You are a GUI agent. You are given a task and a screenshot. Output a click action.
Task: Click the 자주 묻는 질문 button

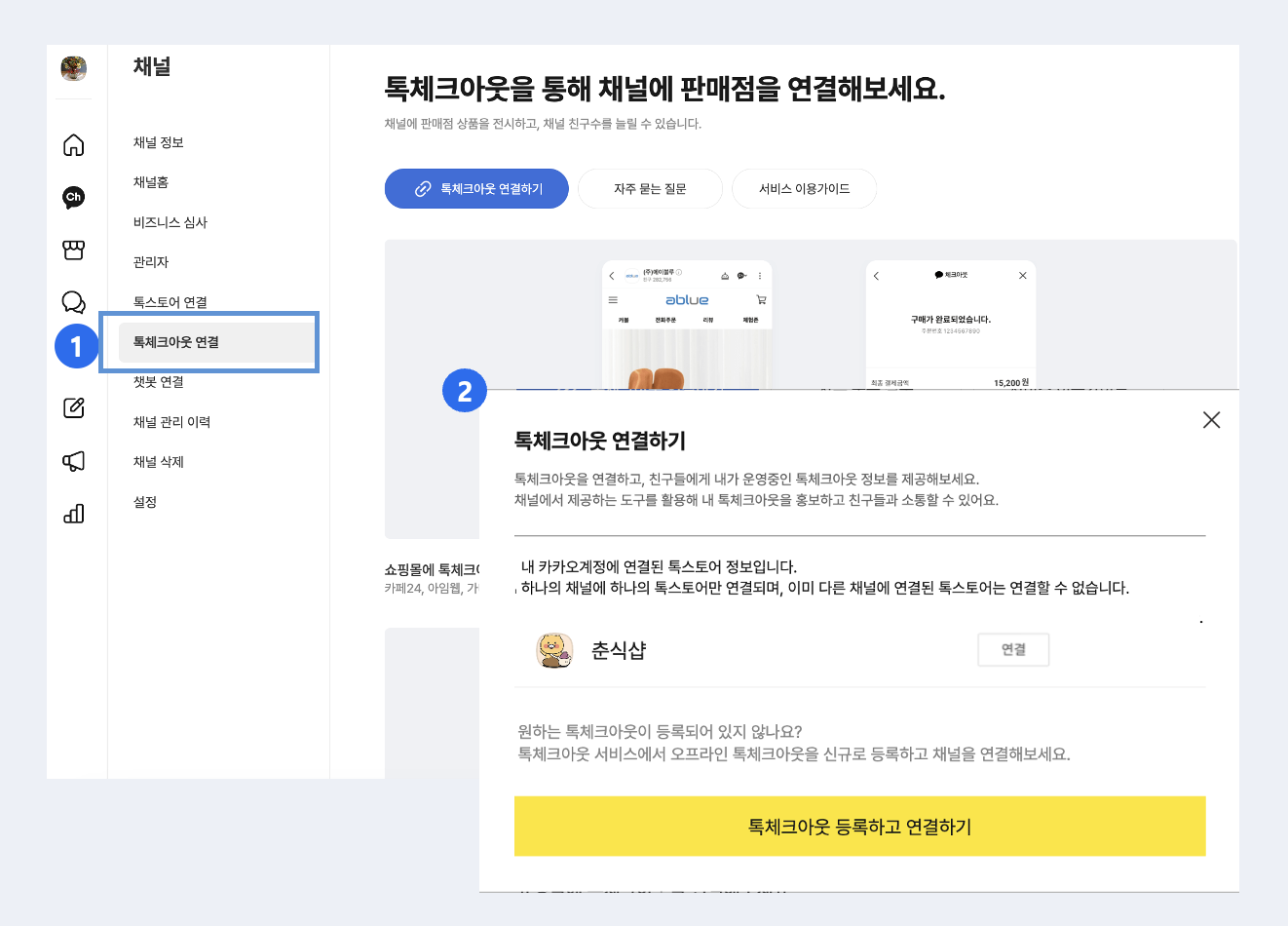click(650, 189)
